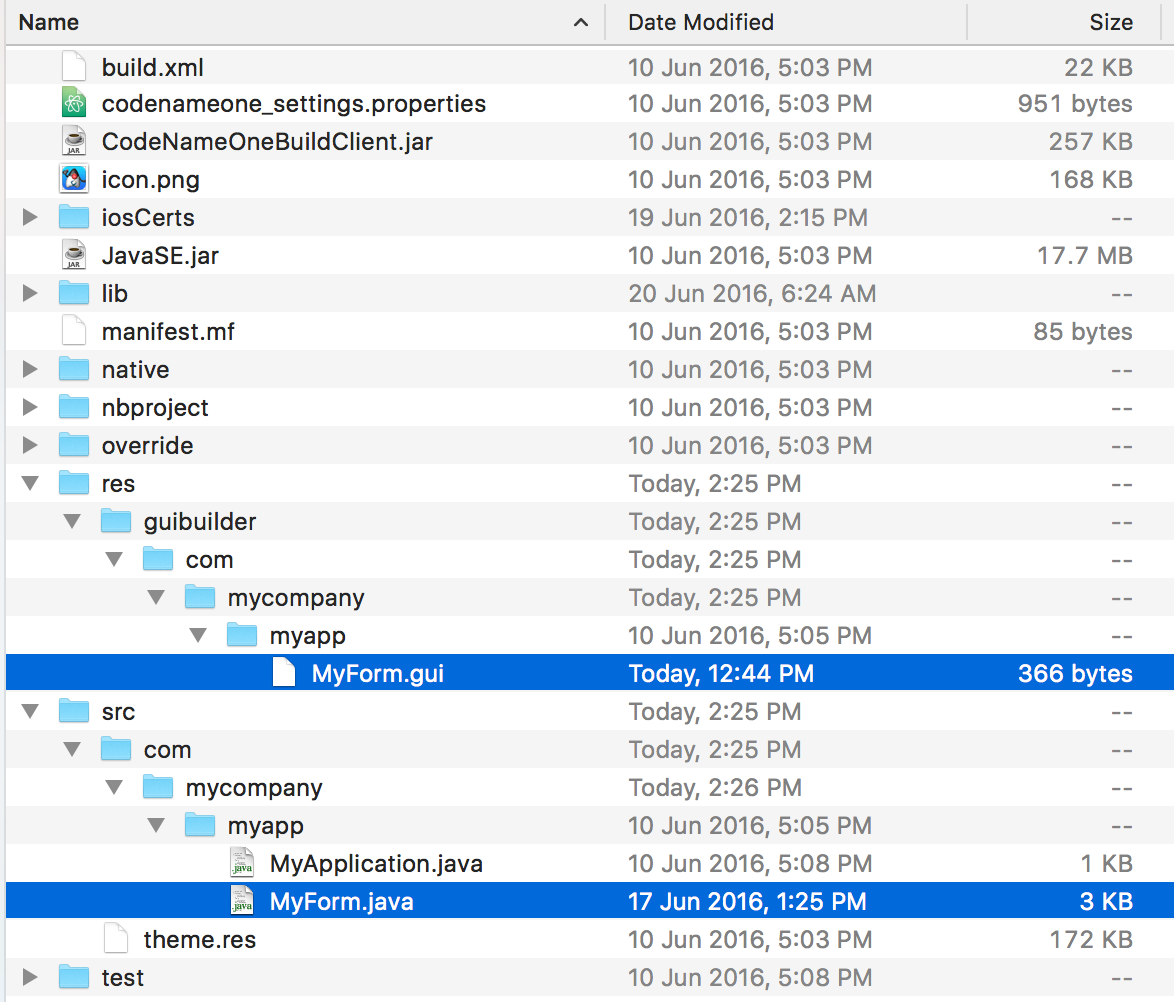The height and width of the screenshot is (1002, 1174).
Task: Click the build.xml document icon
Action: (73, 65)
